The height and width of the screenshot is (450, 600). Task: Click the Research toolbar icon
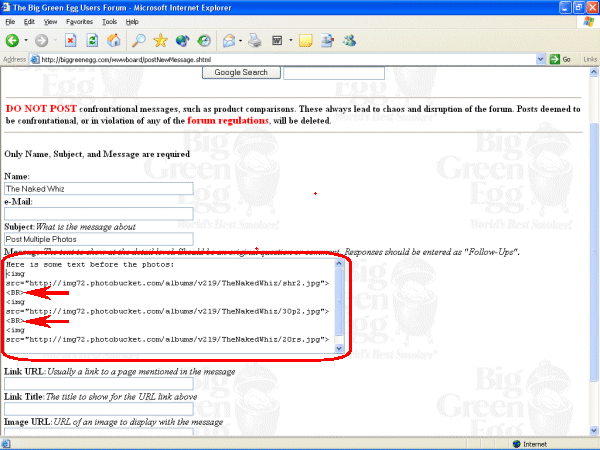pyautogui.click(x=327, y=40)
